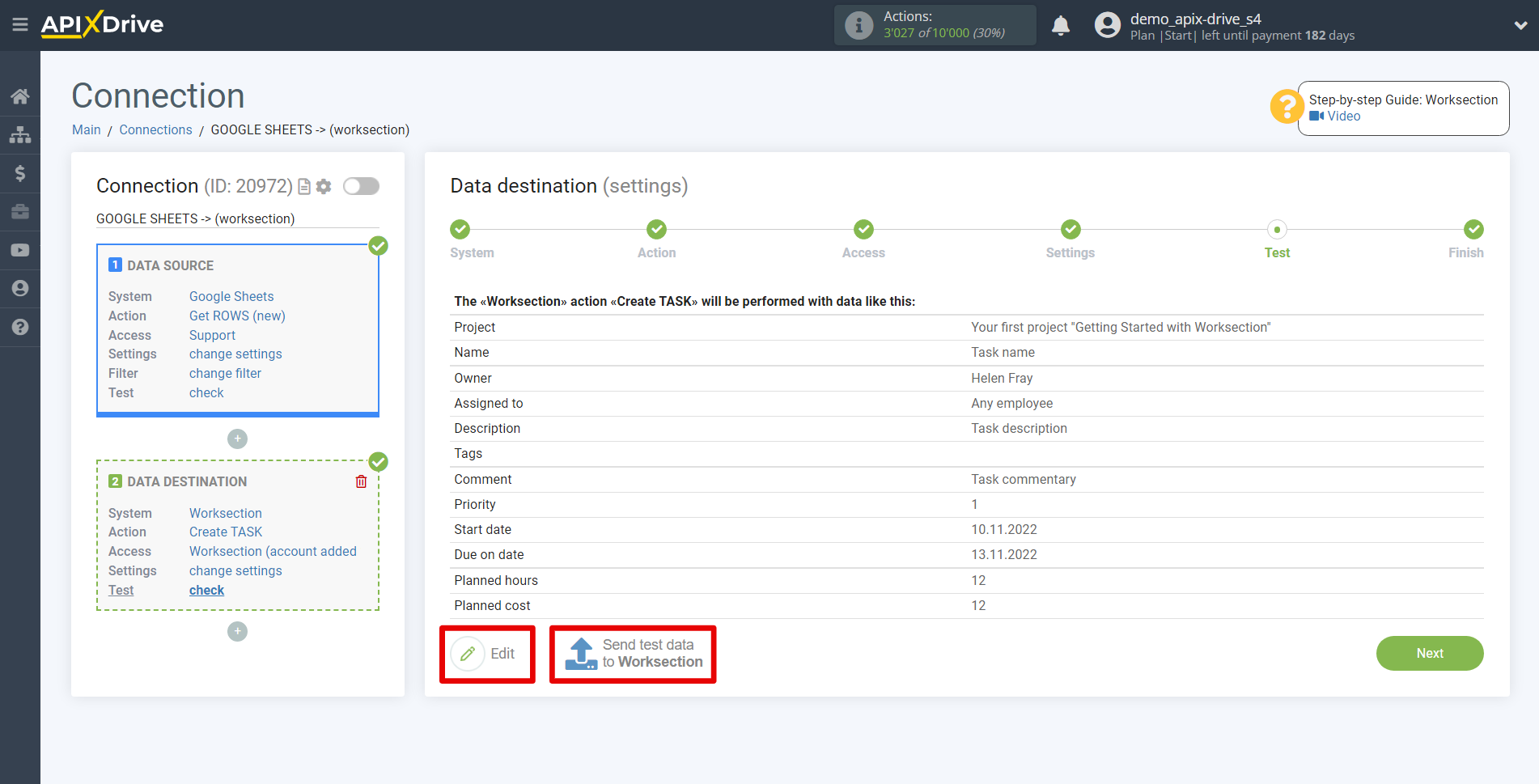
Task: Add a block below Data Source
Action: (237, 439)
